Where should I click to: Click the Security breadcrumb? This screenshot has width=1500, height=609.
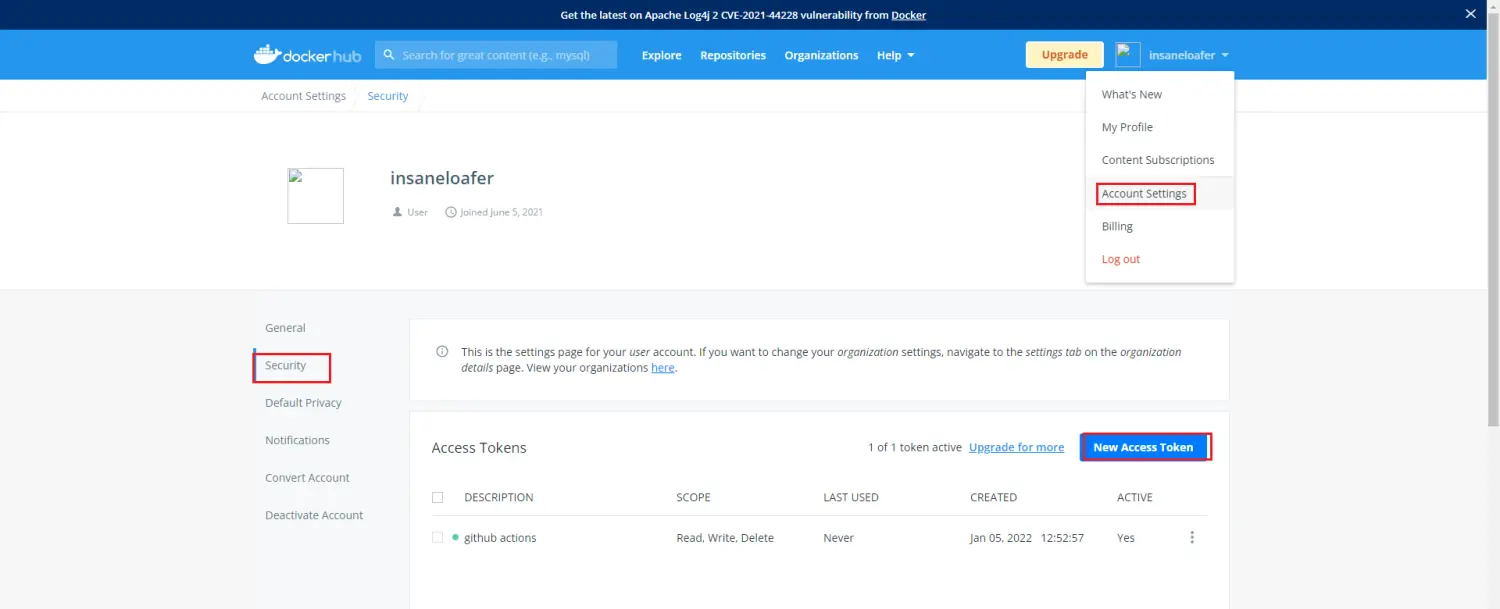(388, 96)
